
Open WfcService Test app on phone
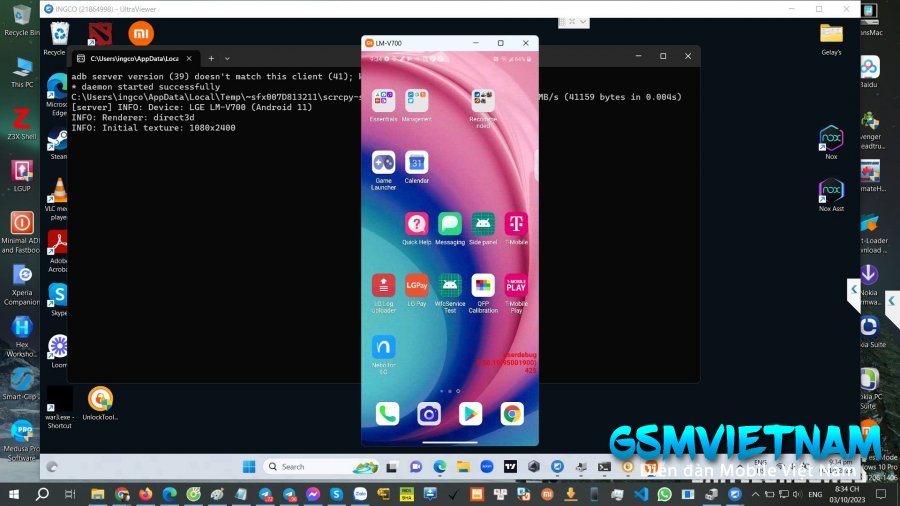pos(450,285)
